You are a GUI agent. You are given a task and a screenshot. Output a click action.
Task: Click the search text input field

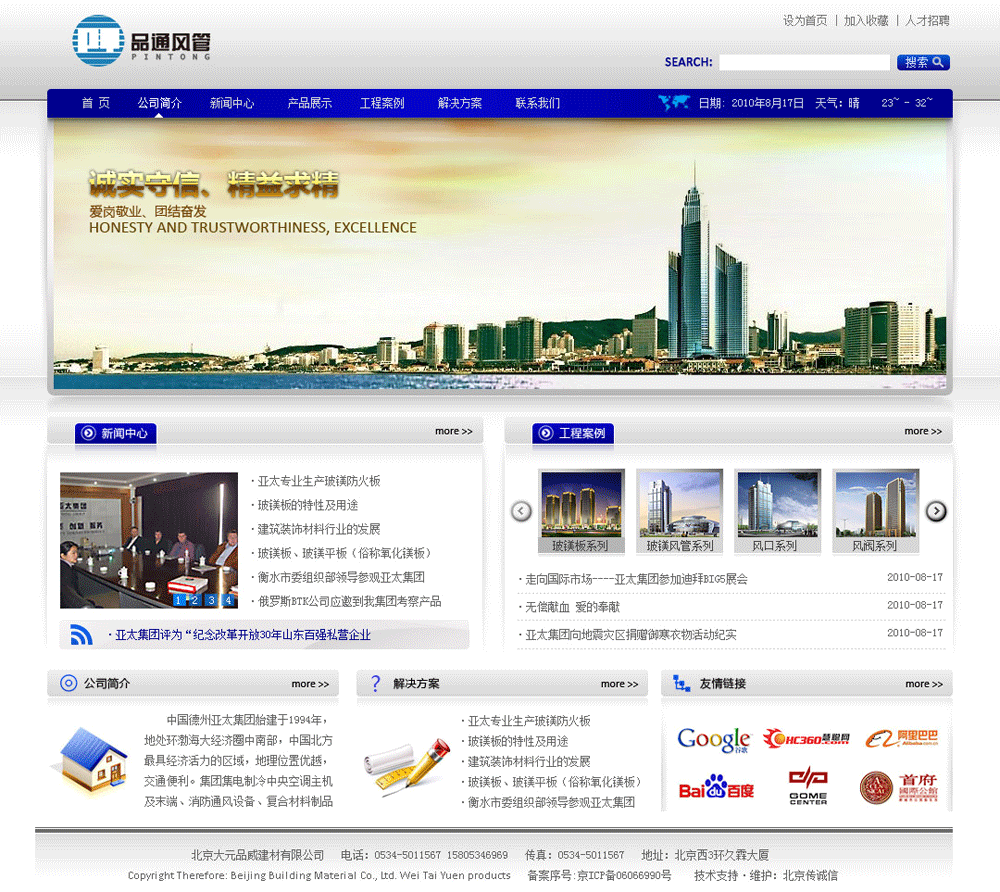click(x=804, y=62)
